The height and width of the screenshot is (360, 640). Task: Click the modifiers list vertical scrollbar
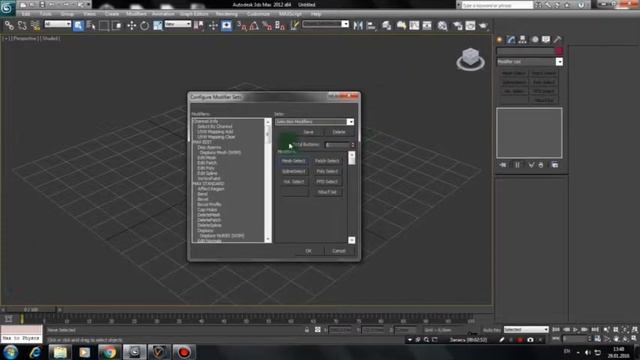coord(268,180)
